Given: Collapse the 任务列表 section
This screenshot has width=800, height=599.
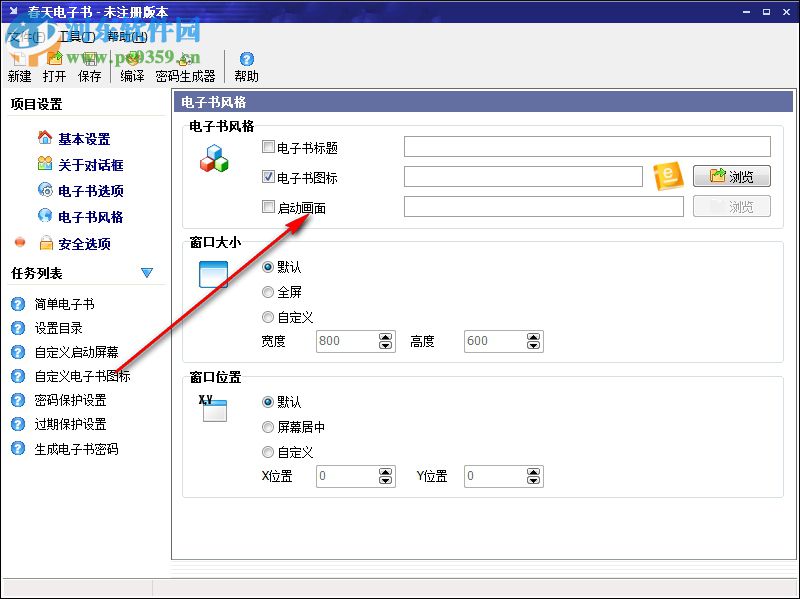Looking at the screenshot, I should pyautogui.click(x=148, y=272).
